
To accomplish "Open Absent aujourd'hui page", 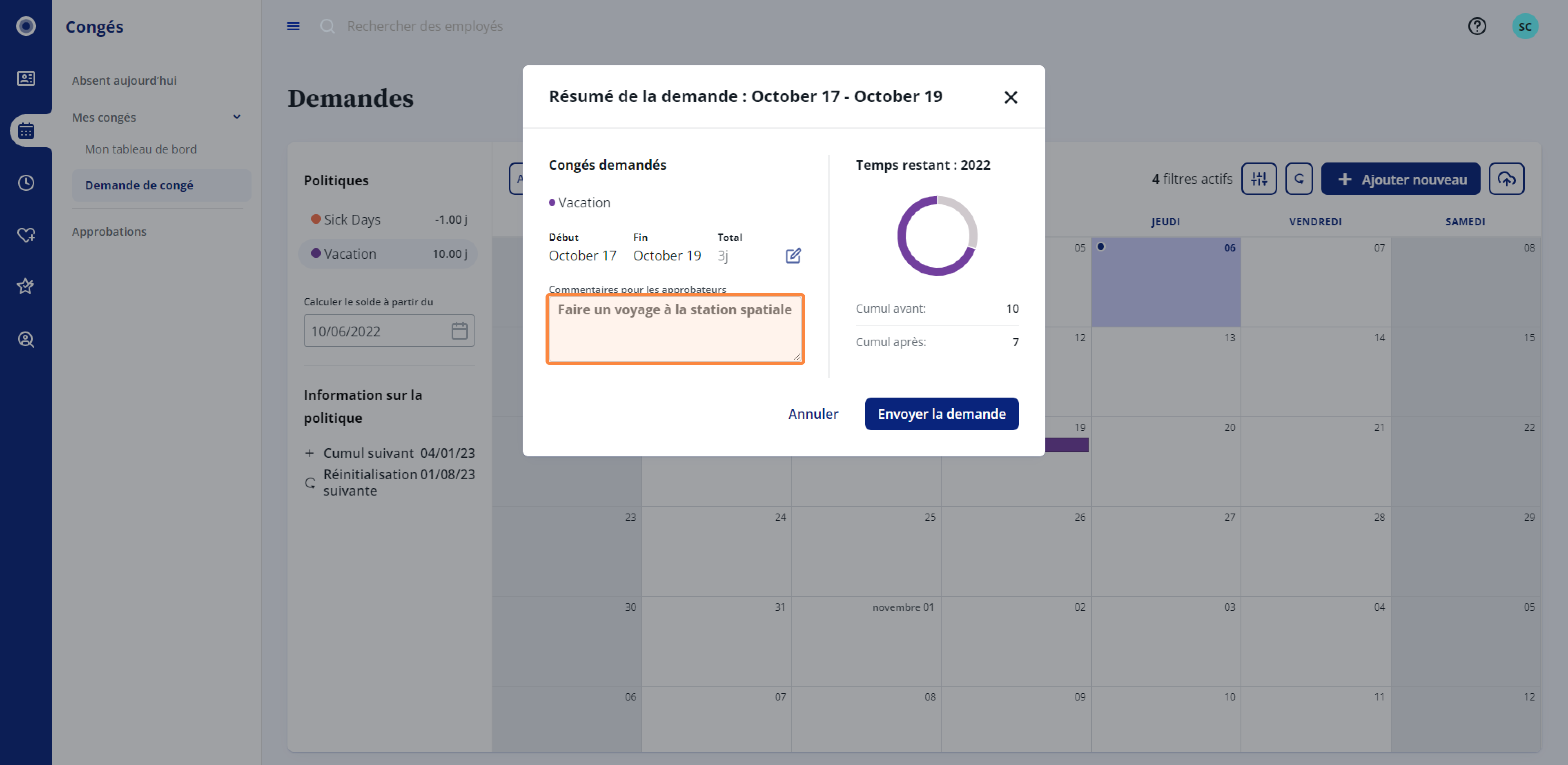I will coord(124,80).
